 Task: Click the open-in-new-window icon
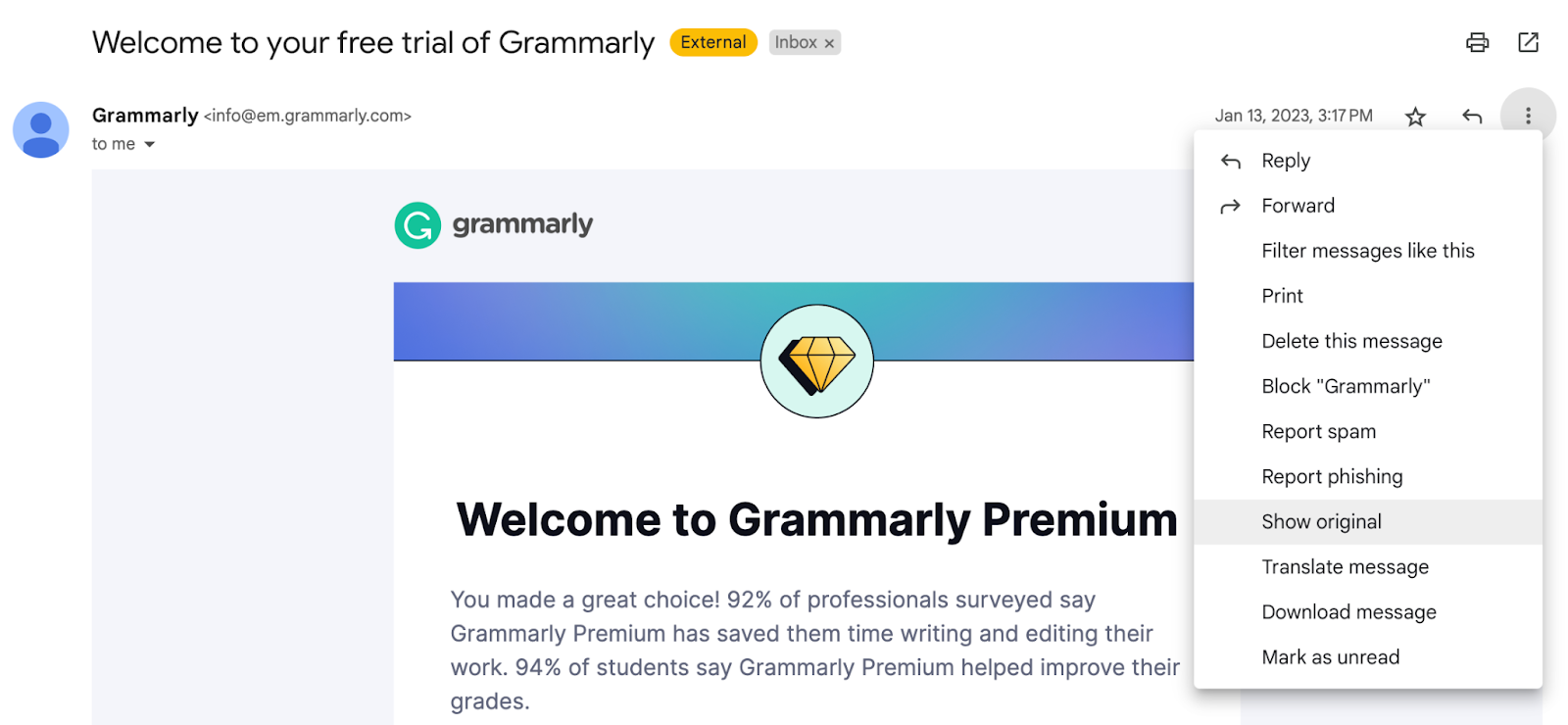[x=1529, y=42]
